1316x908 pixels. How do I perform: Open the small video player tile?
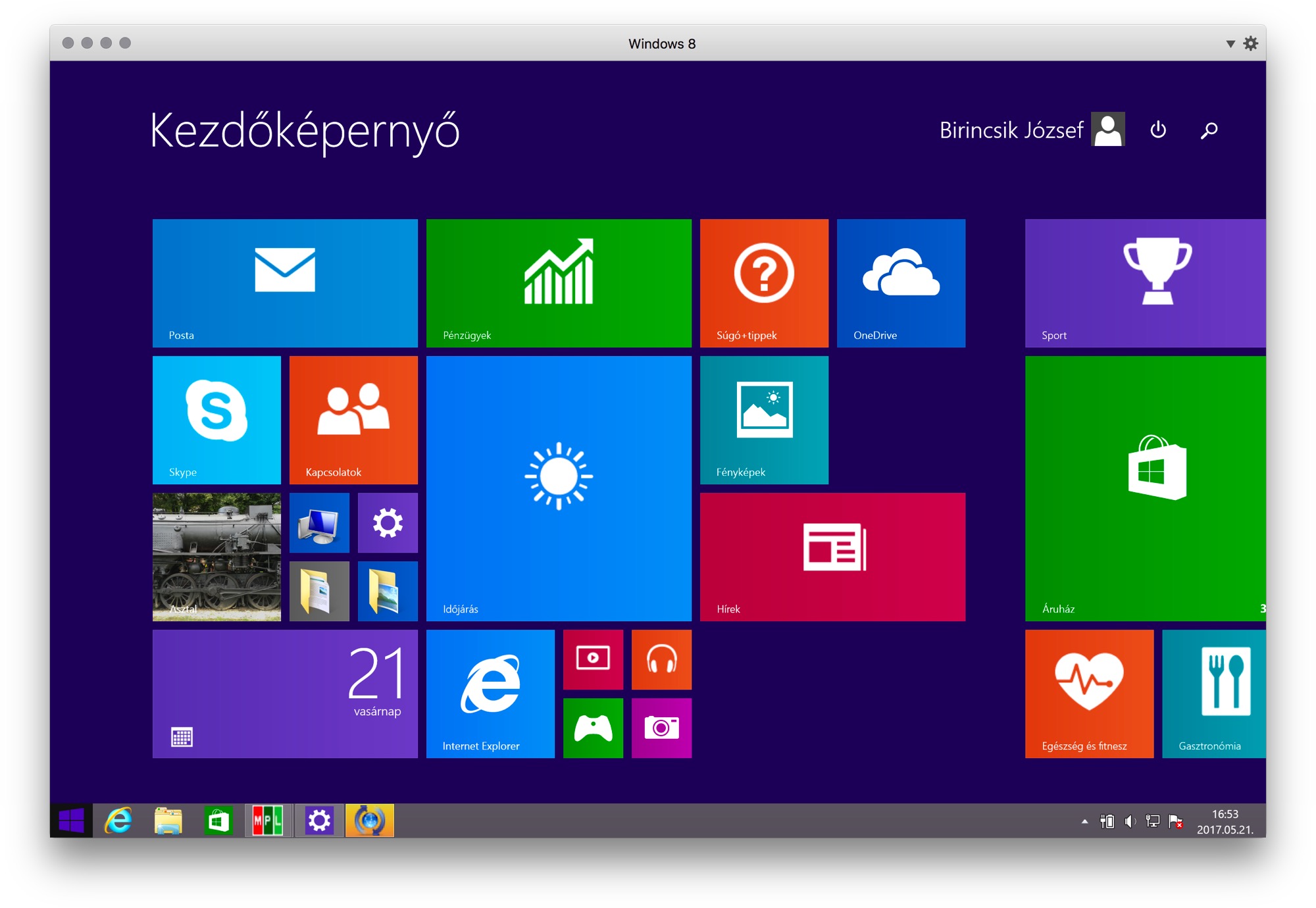point(593,659)
